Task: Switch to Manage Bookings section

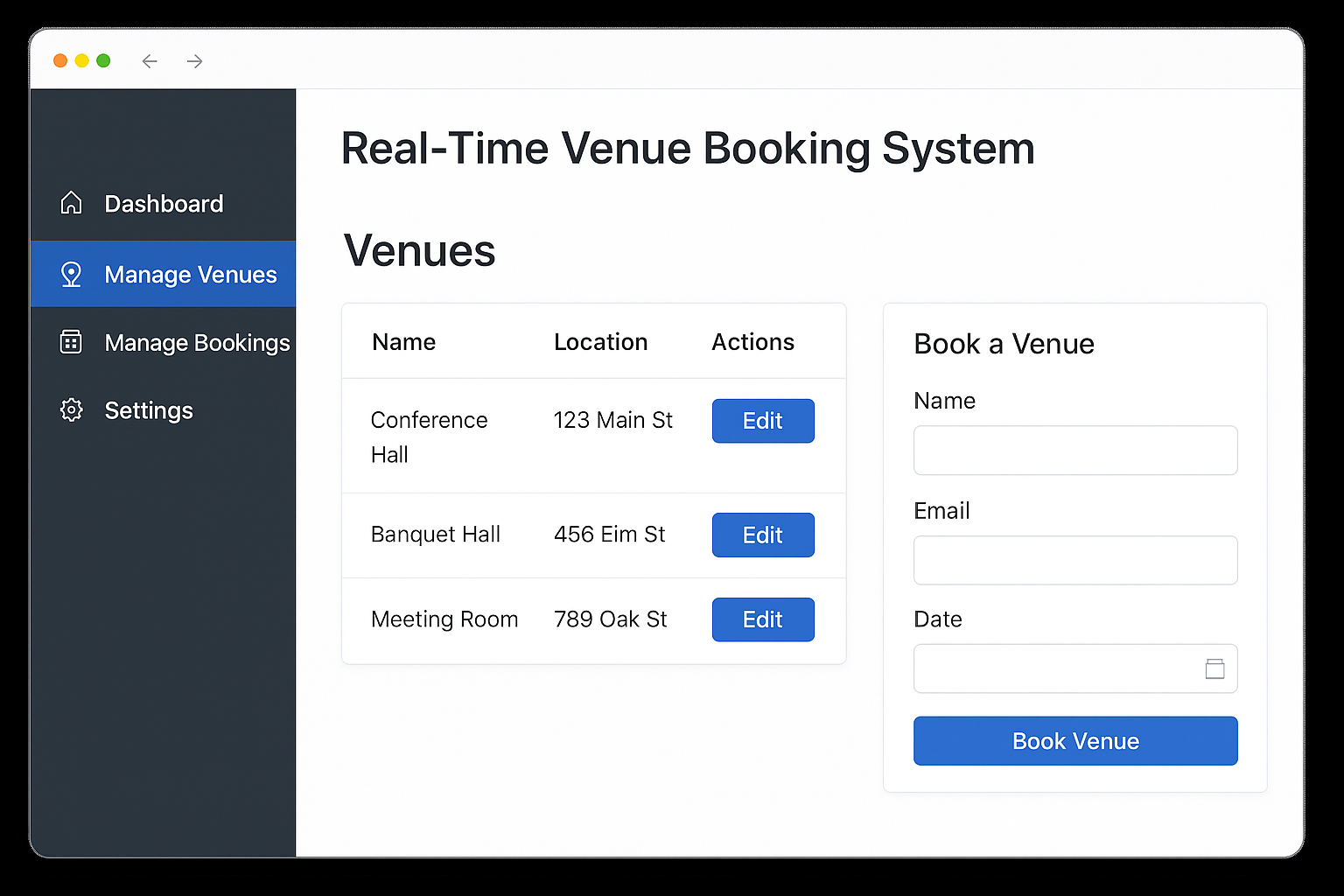Action: pyautogui.click(x=197, y=342)
